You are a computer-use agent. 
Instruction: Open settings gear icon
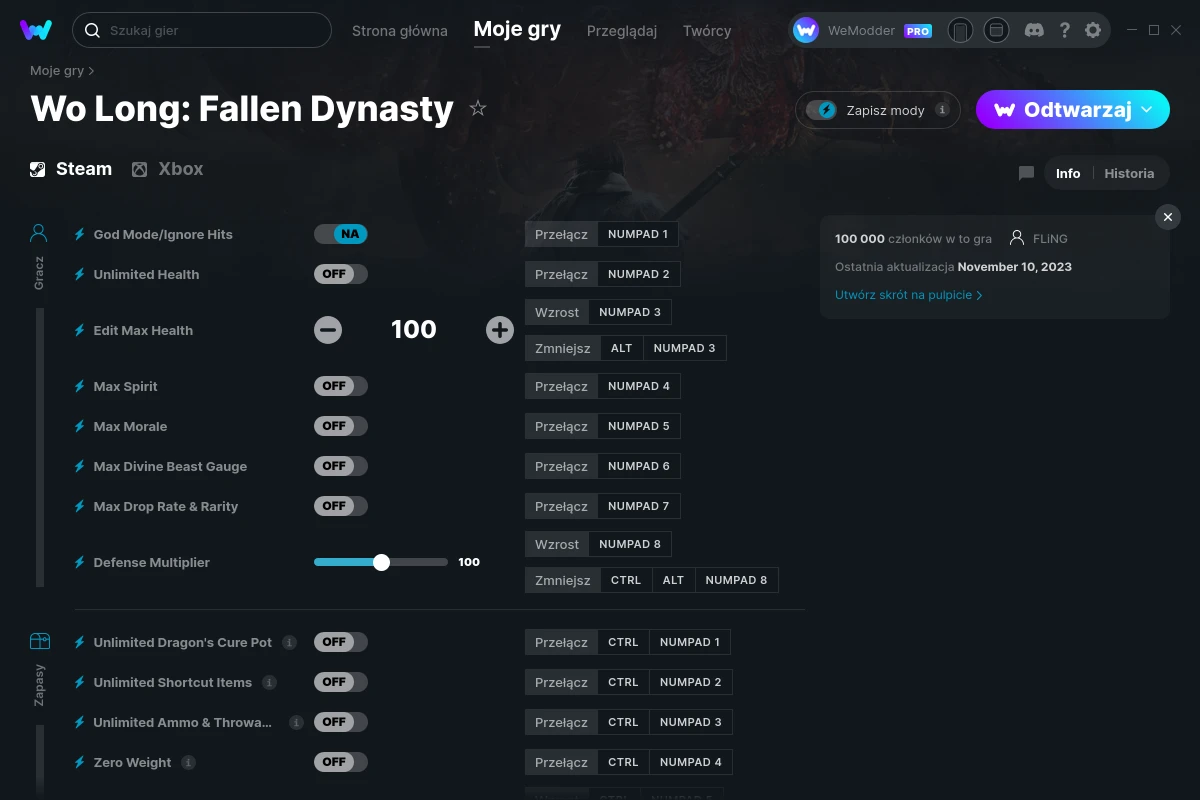coord(1093,30)
